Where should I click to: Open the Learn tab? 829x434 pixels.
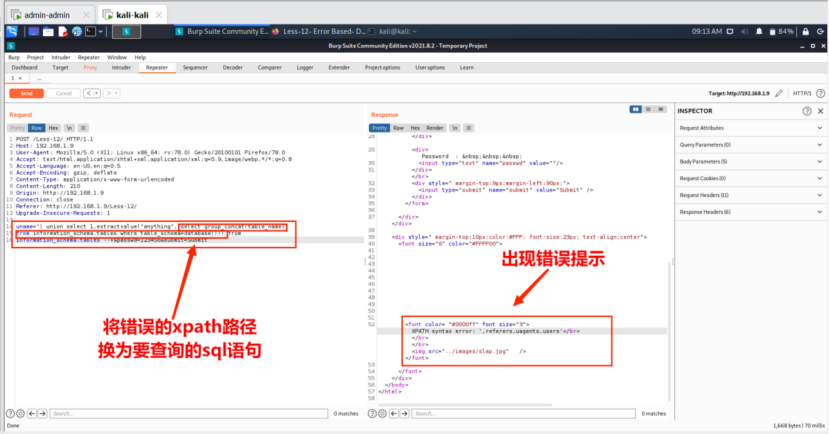(x=467, y=68)
